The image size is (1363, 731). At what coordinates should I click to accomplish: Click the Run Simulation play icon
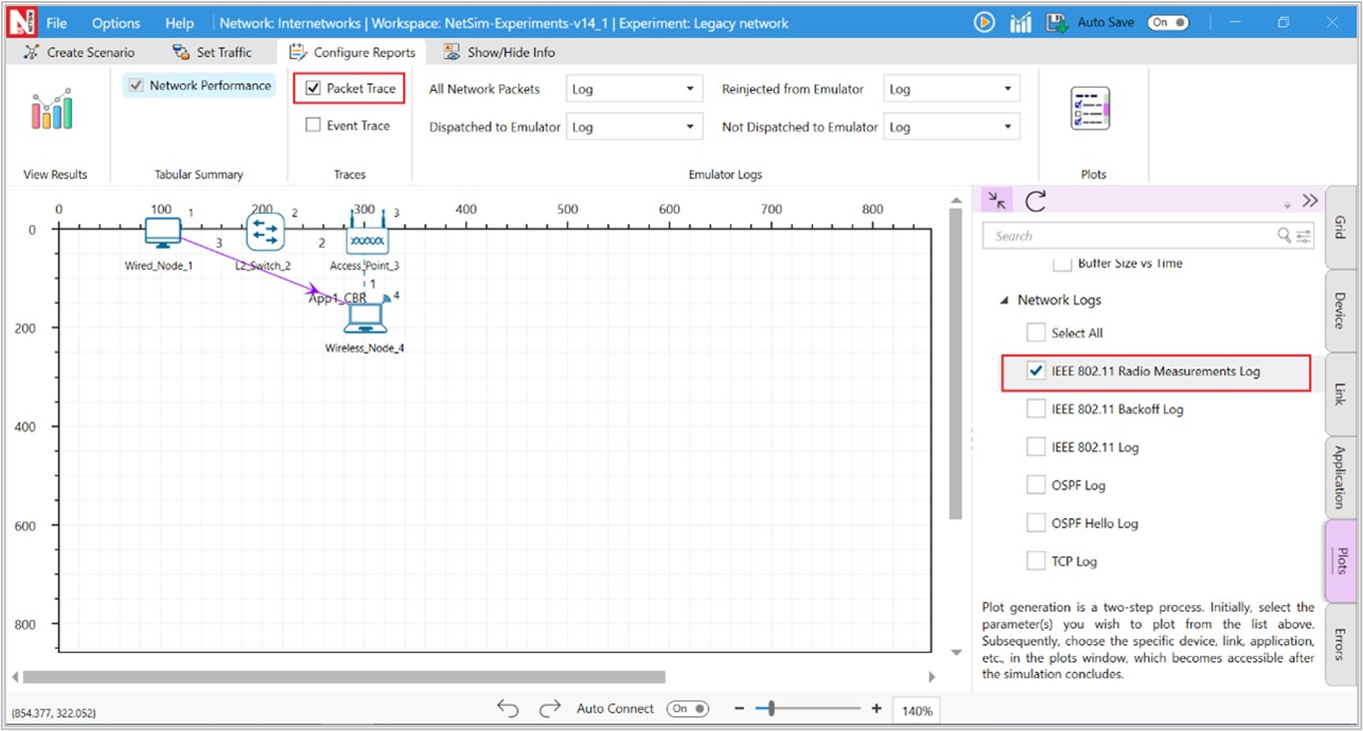(x=984, y=22)
